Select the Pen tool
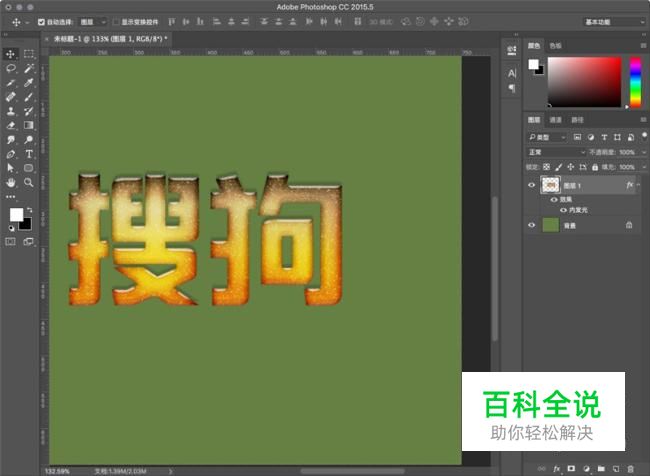 10,154
